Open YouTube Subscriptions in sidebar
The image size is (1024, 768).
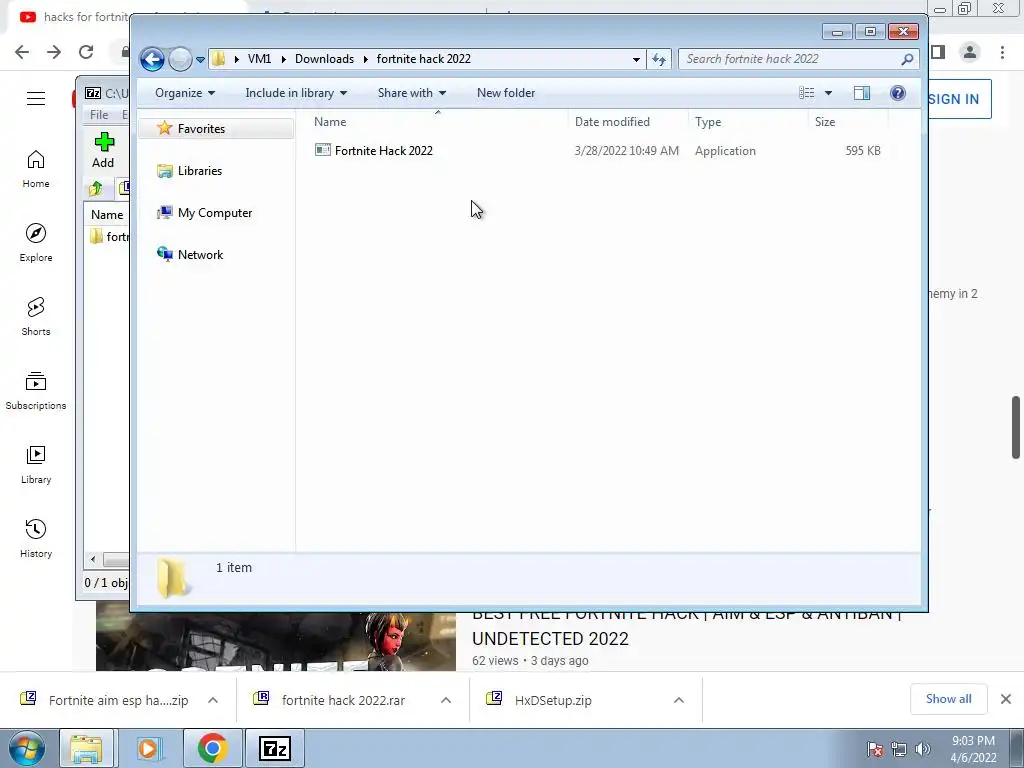tap(36, 391)
